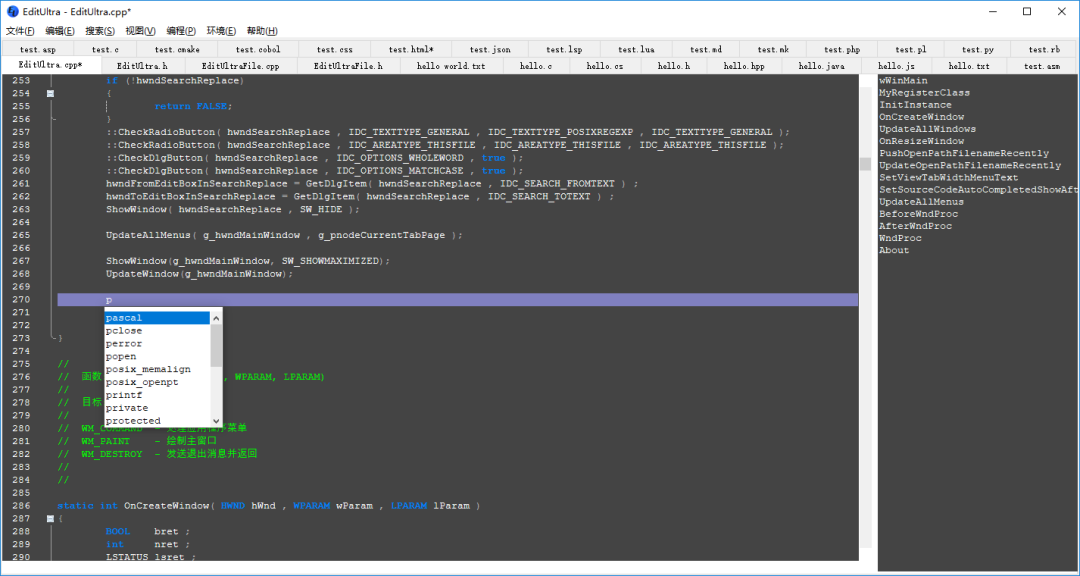The width and height of the screenshot is (1080, 576).
Task: Choose protected in autocomplete list
Action: click(157, 421)
